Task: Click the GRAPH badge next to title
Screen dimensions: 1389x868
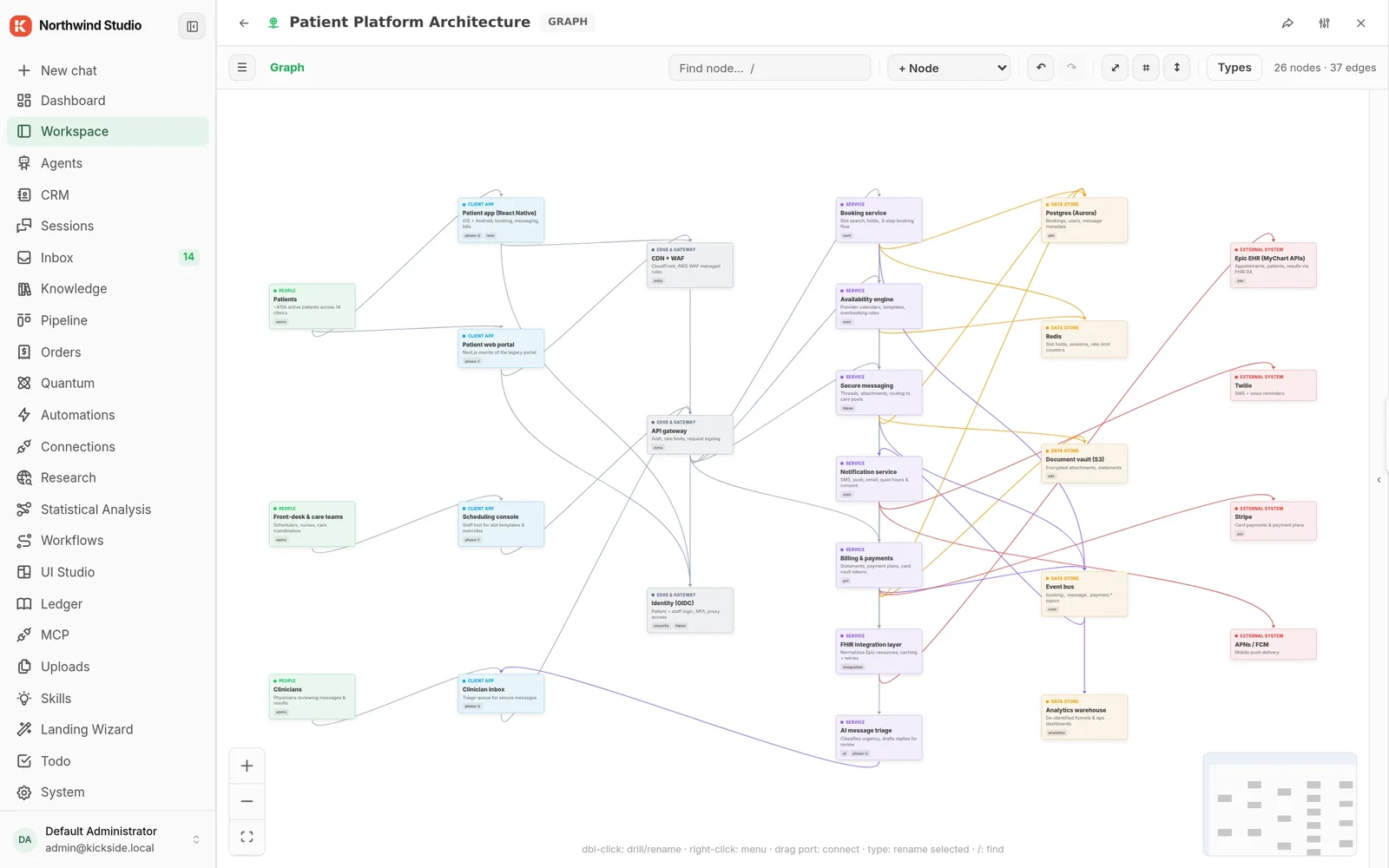Action: [568, 22]
